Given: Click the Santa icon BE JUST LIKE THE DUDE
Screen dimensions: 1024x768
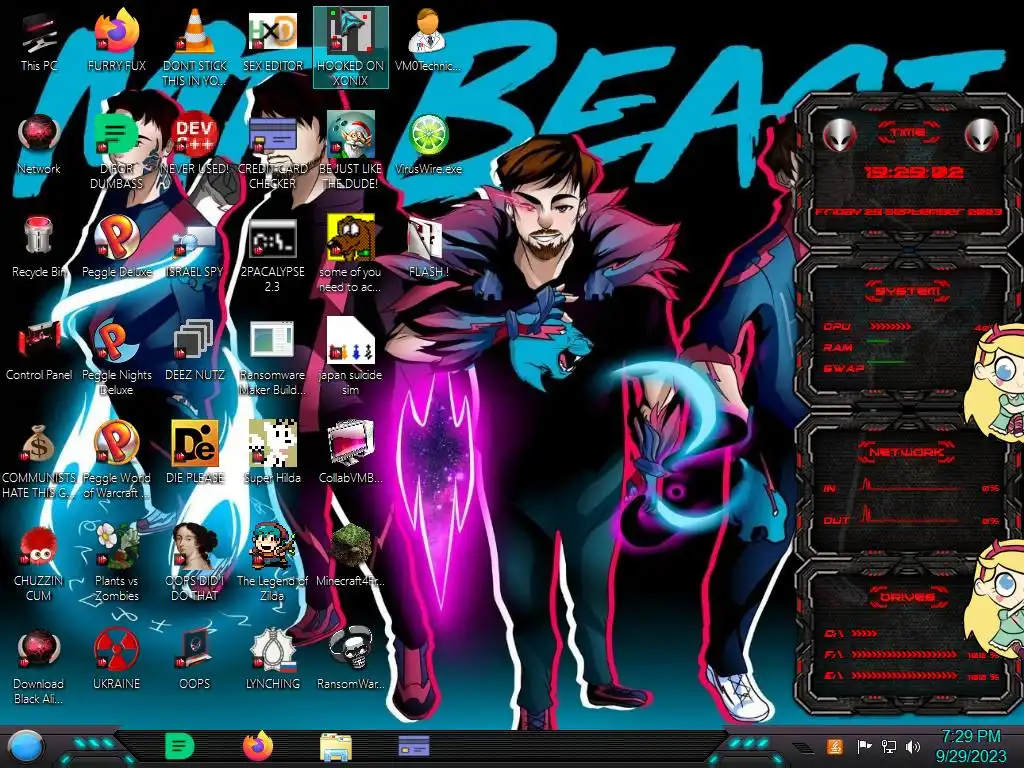Looking at the screenshot, I should (351, 150).
